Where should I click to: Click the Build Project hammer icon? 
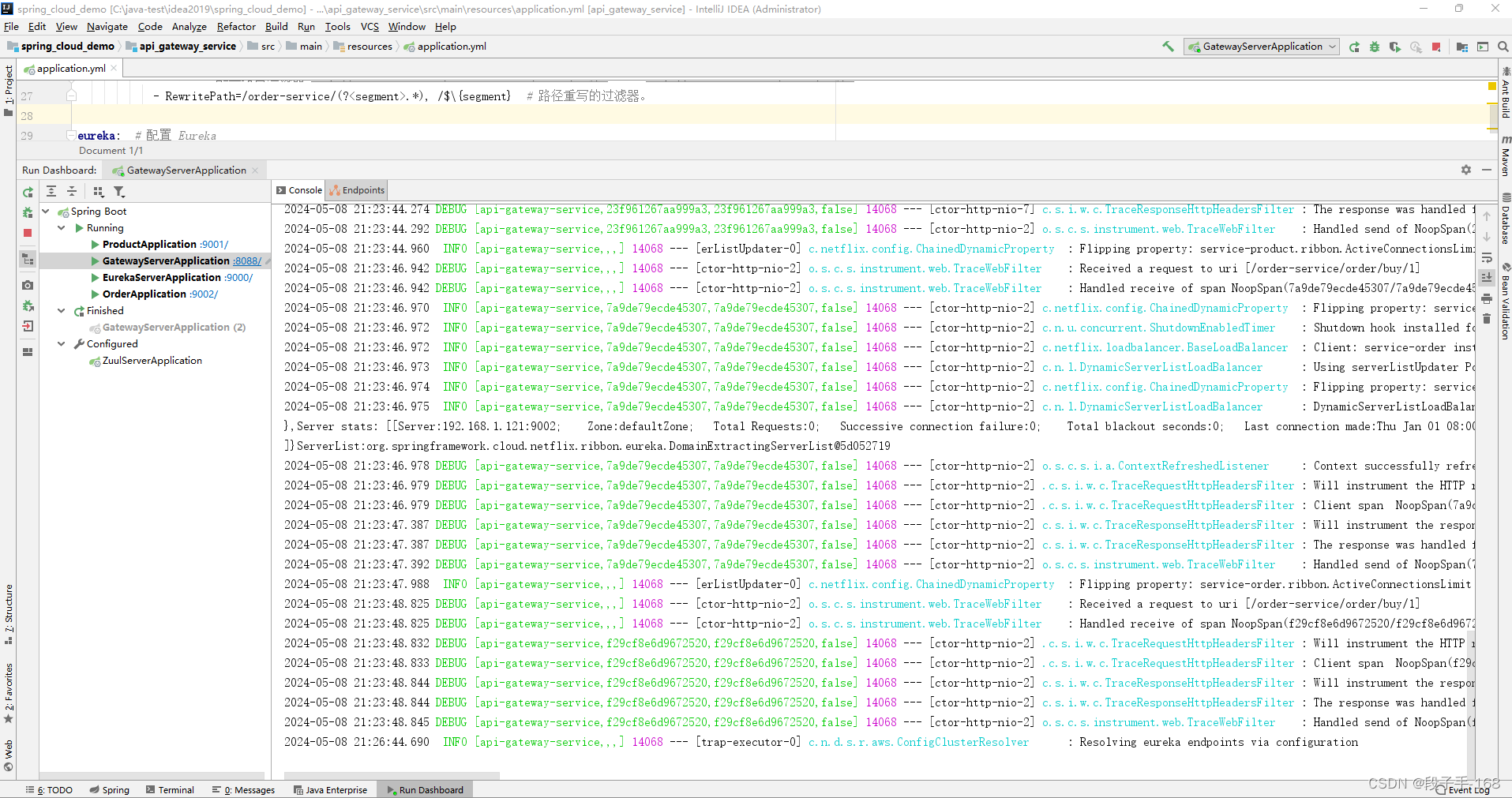click(x=1168, y=47)
